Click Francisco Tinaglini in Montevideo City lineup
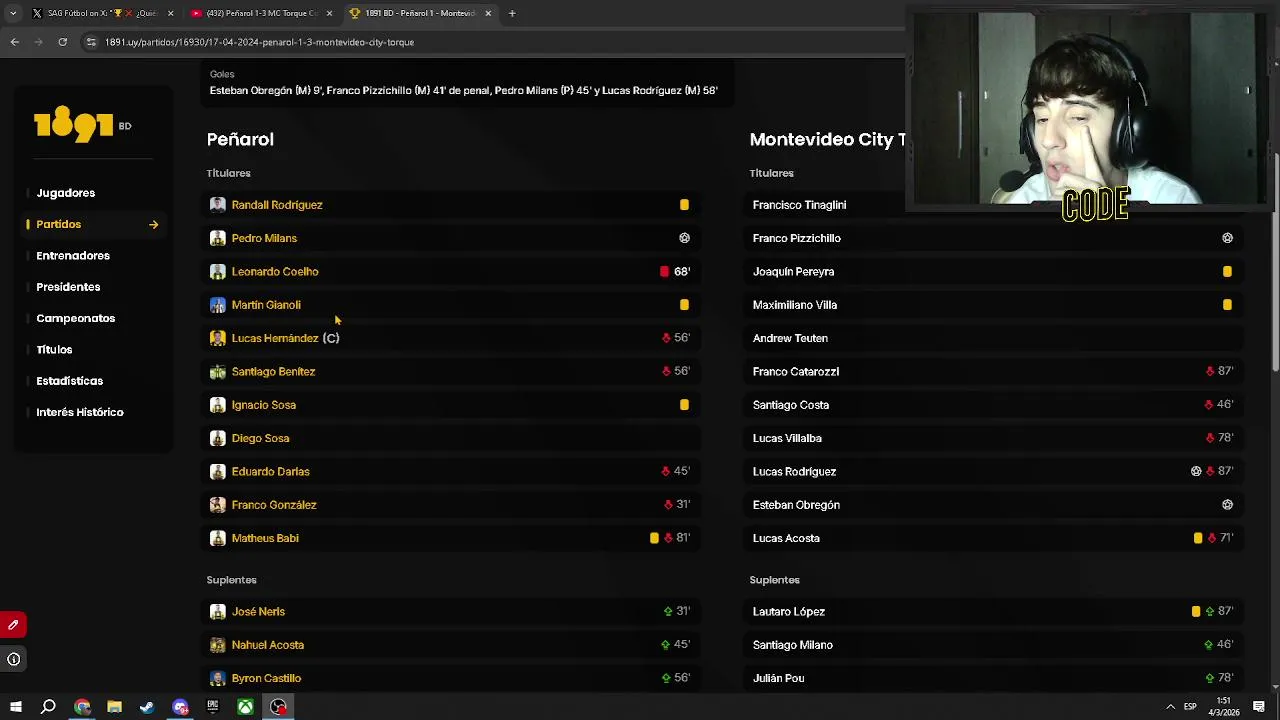The image size is (1280, 720). point(799,205)
